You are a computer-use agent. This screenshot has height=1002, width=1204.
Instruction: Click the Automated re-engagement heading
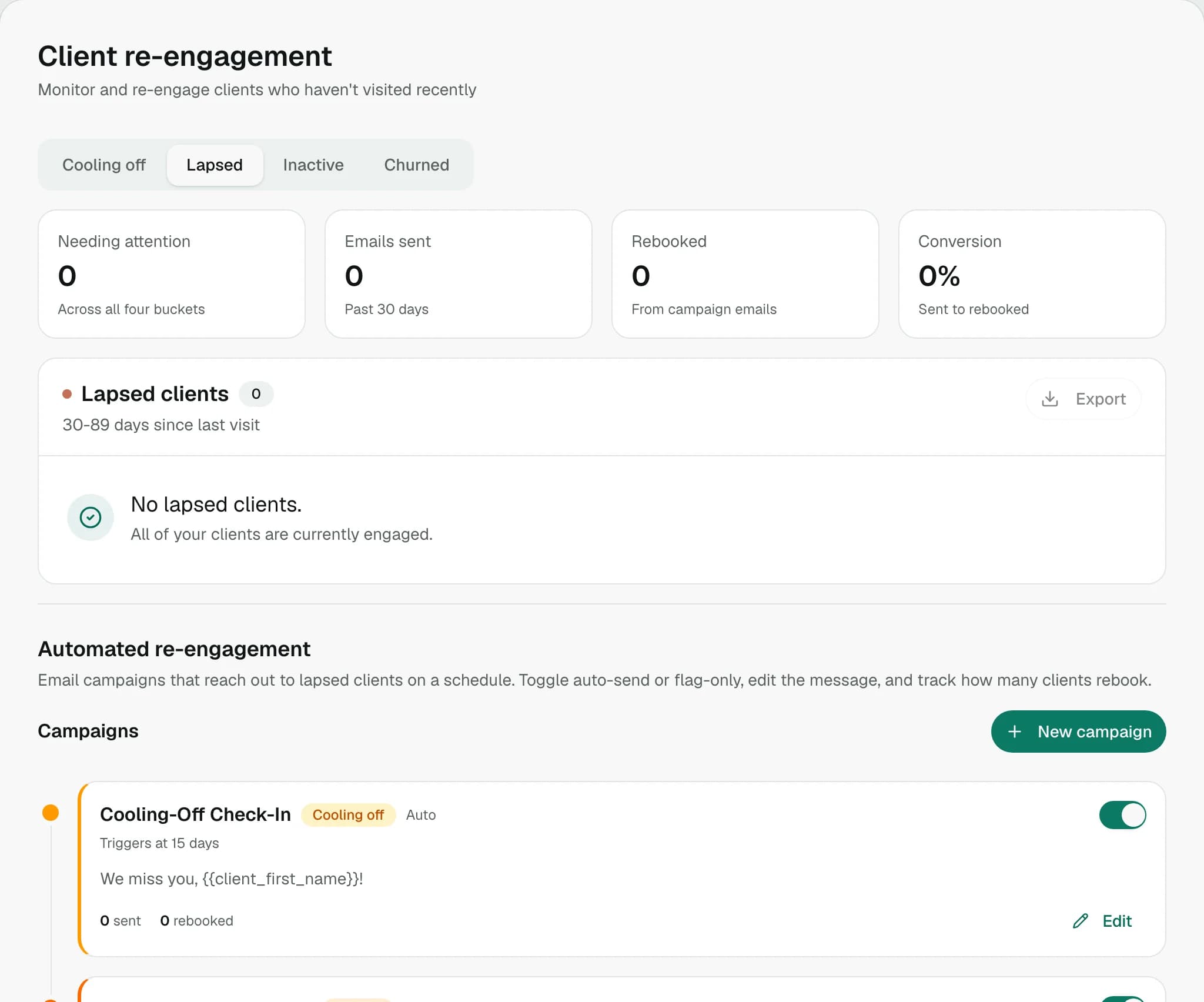click(174, 649)
